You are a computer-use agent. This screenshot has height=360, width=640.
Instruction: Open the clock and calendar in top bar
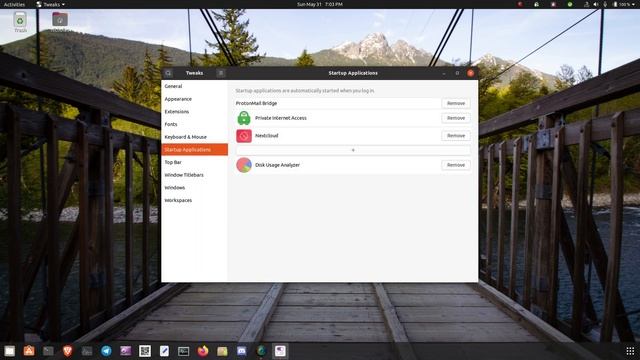pos(320,4)
